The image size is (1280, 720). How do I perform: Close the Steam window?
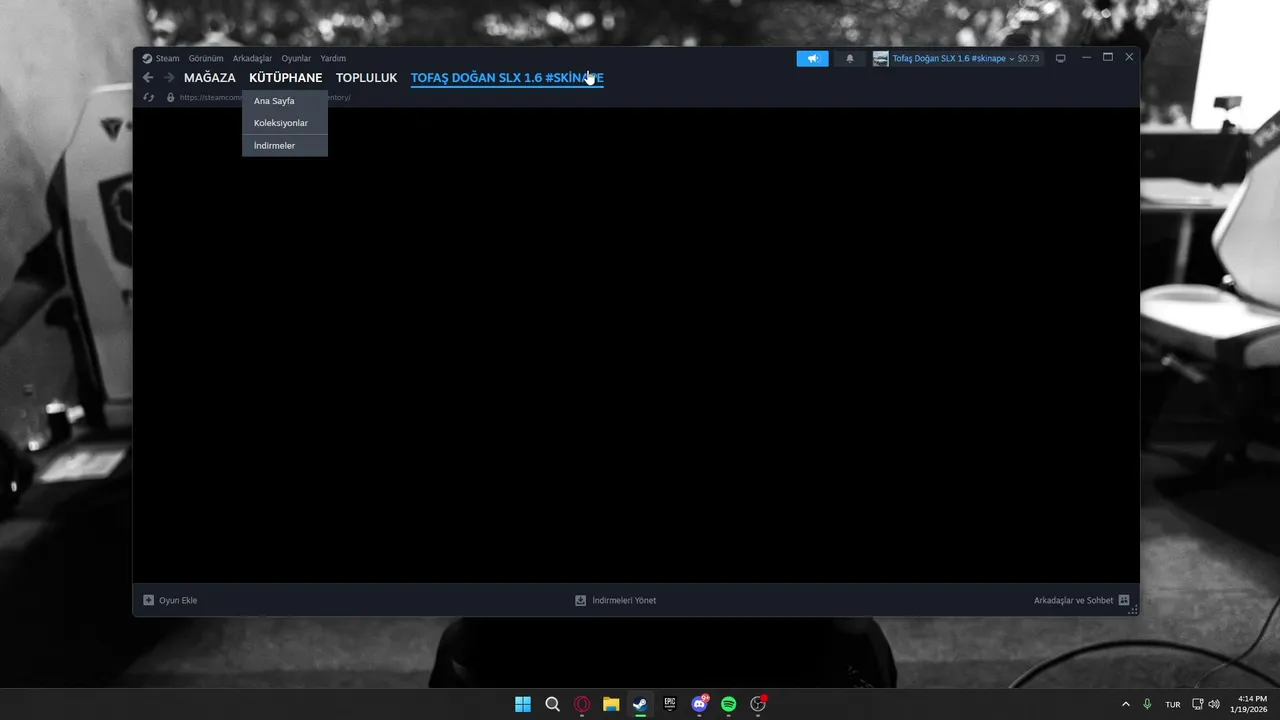point(1129,58)
